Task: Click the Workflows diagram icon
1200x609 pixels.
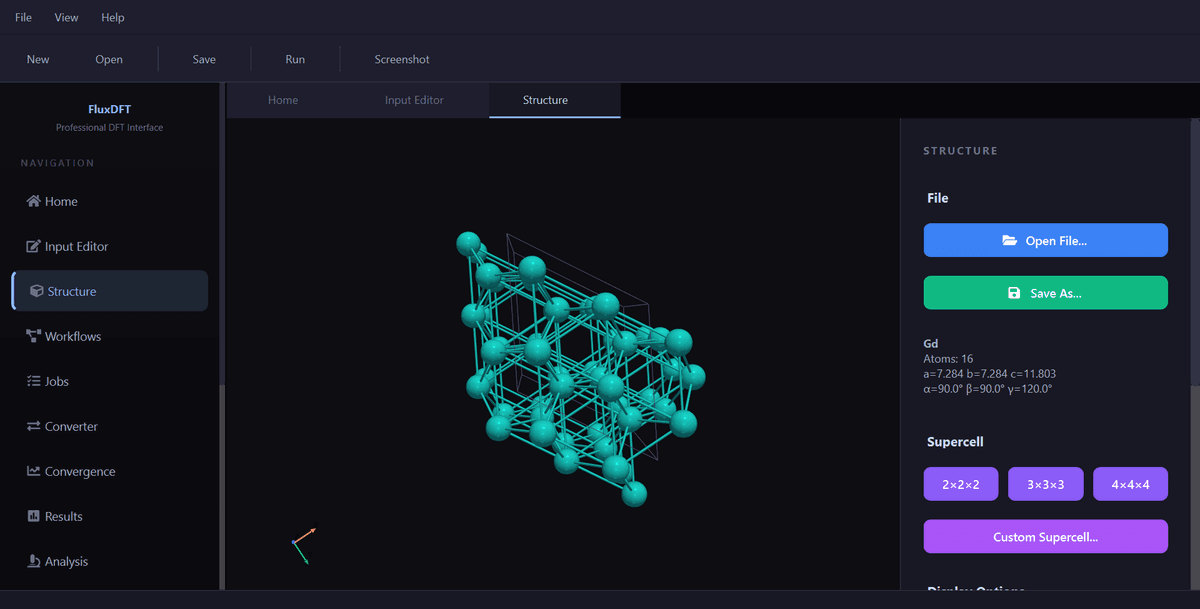Action: [33, 336]
